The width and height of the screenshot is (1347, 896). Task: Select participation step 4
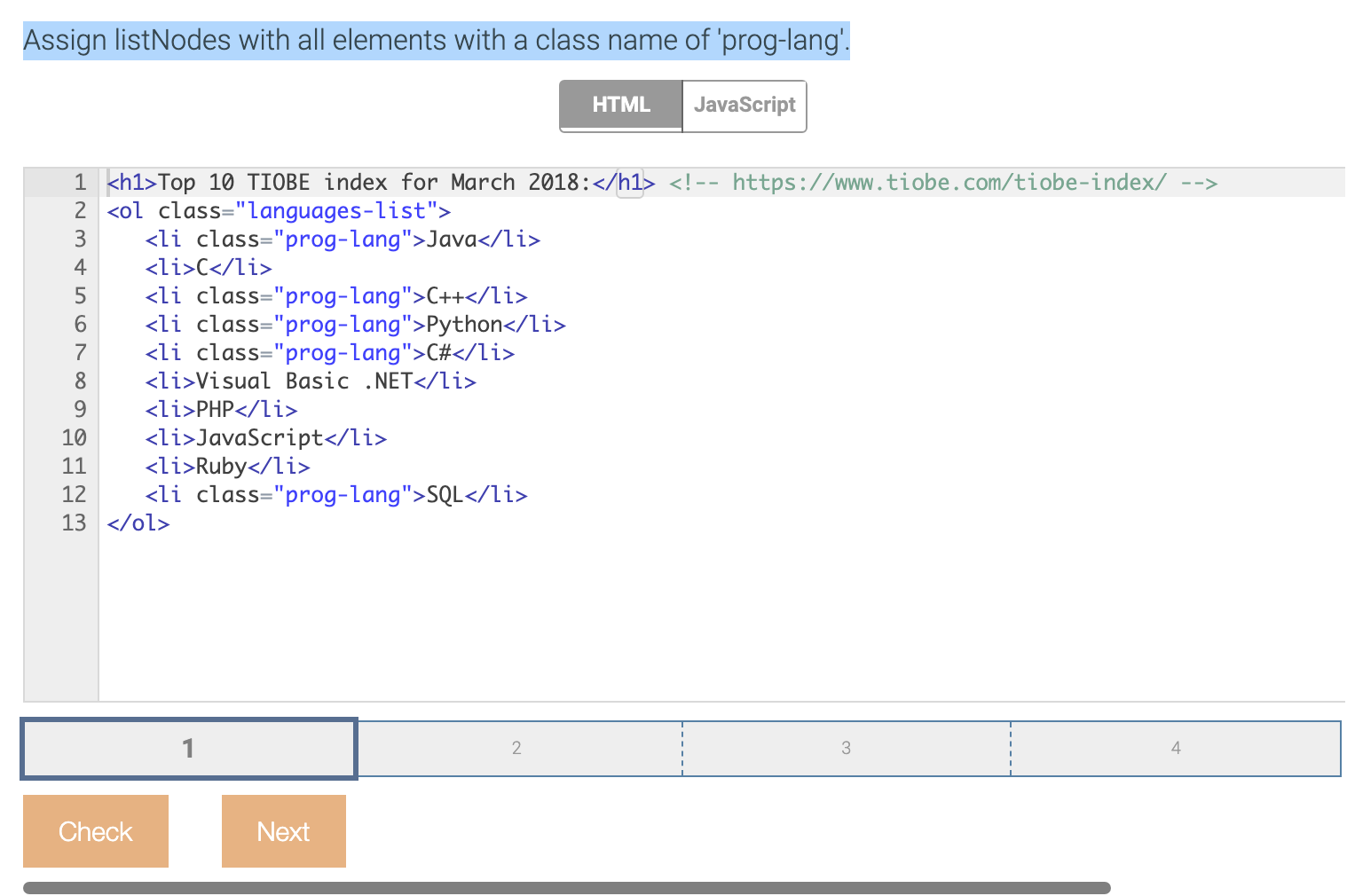click(x=1175, y=748)
